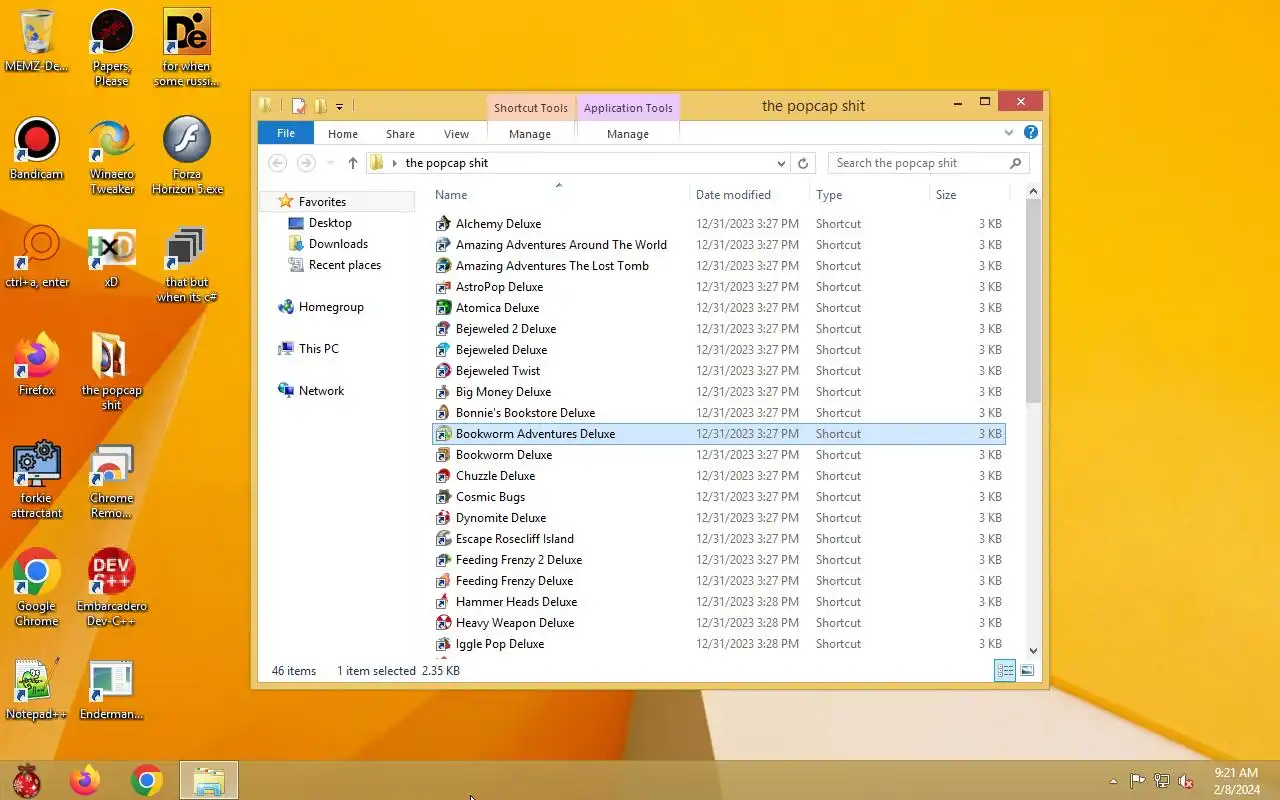Select Chrome Remote desktop shortcut
Screen dimensions: 1280x800
tap(111, 481)
